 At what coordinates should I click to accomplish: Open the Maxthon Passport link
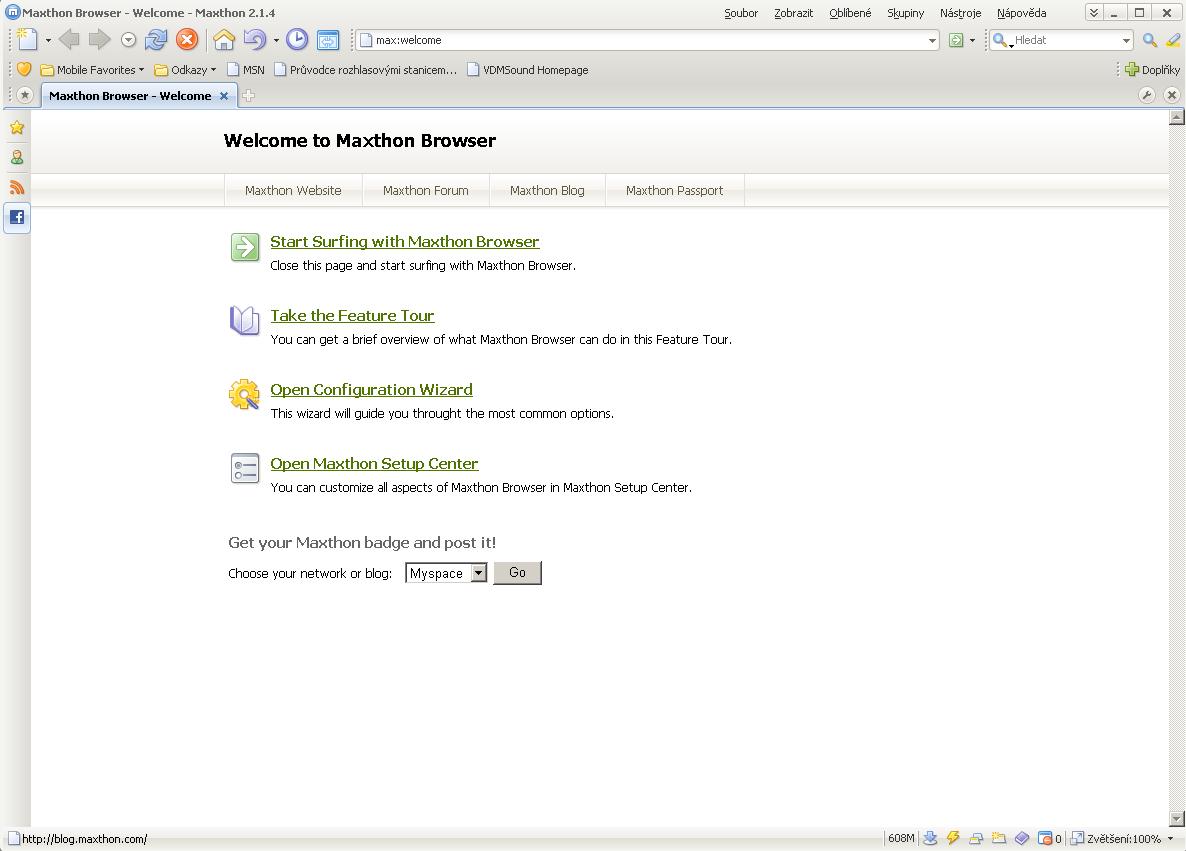(x=674, y=191)
